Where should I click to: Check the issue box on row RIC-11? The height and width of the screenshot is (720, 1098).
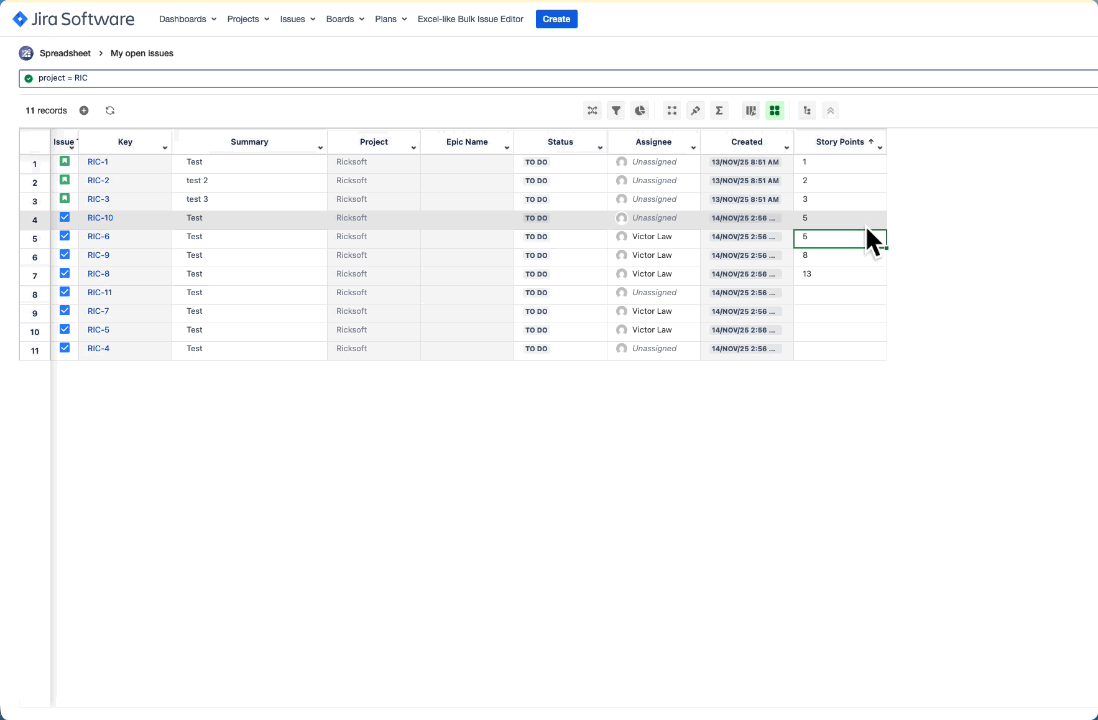point(64,292)
